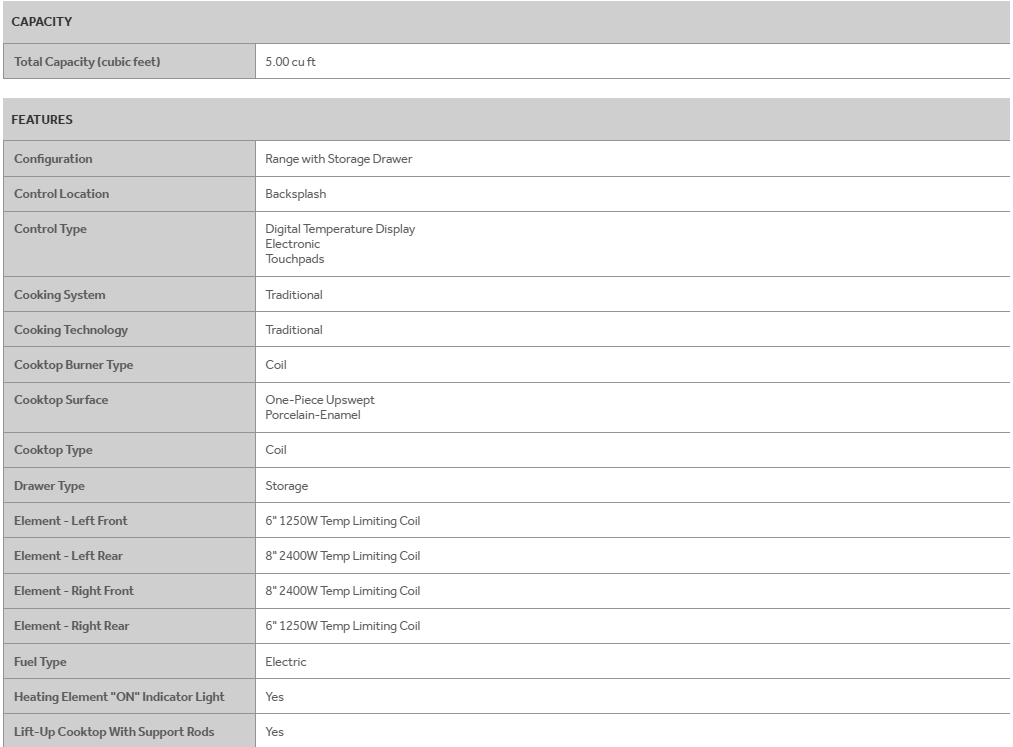Select the Element - Left Rear coil value

pos(342,556)
